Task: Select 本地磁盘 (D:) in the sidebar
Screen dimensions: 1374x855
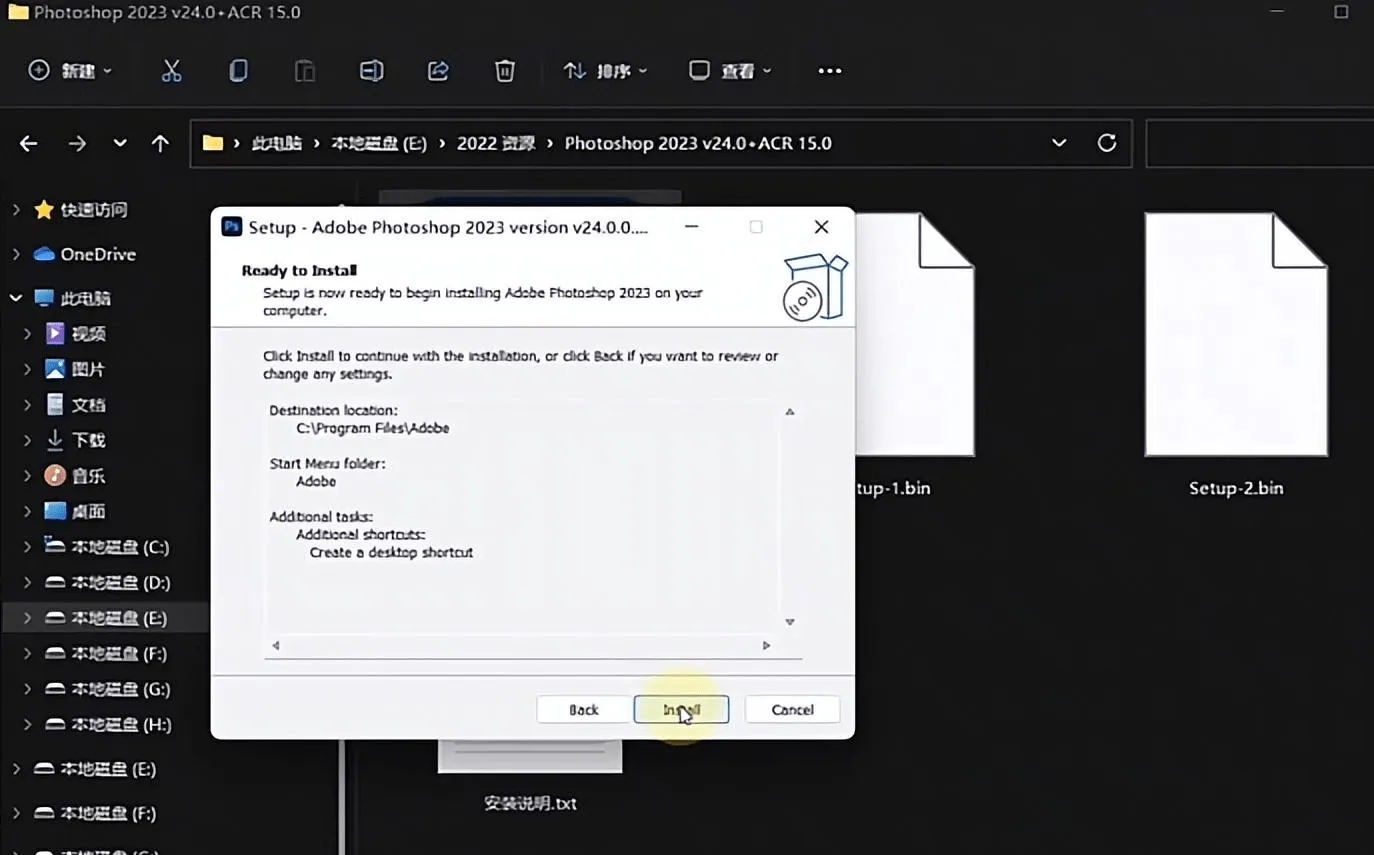Action: 120,582
